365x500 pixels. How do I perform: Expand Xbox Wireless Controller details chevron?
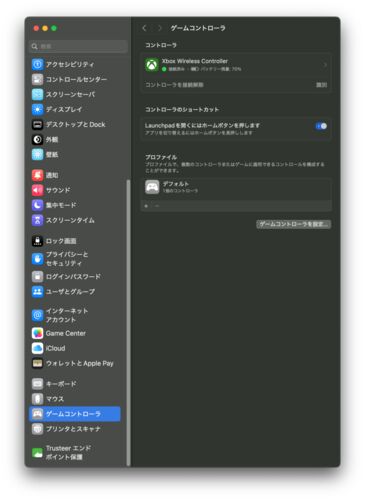point(325,65)
